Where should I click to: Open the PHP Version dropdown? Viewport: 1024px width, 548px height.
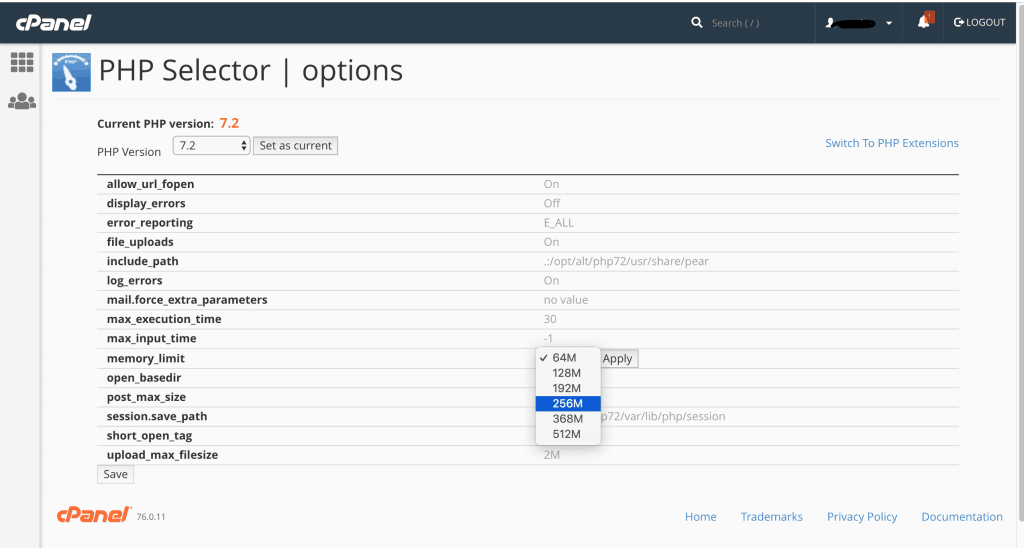(211, 146)
